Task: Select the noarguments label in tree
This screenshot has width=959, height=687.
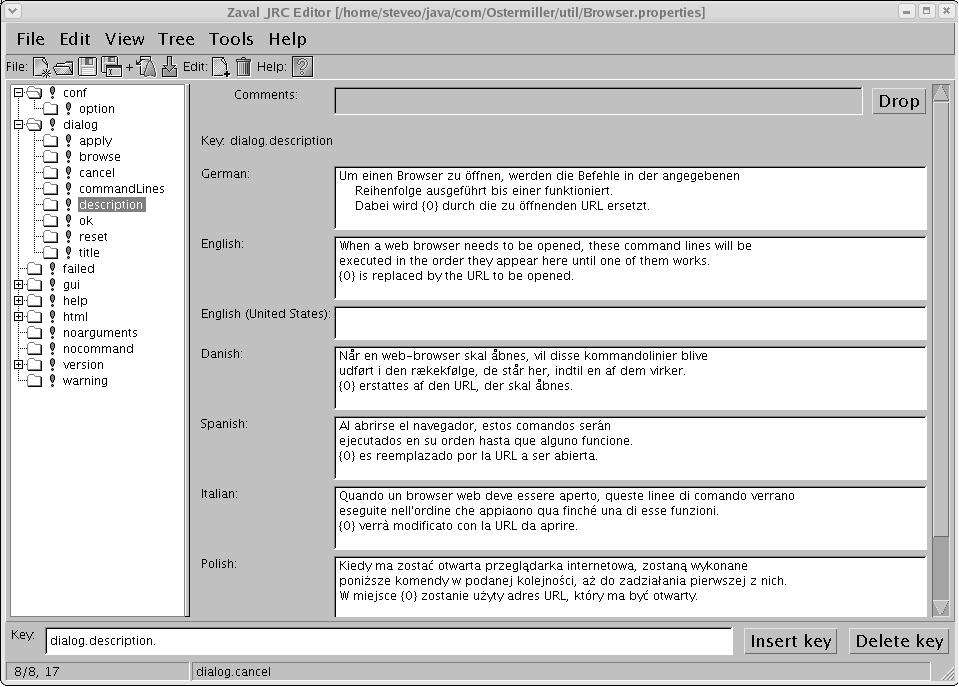Action: tap(100, 333)
